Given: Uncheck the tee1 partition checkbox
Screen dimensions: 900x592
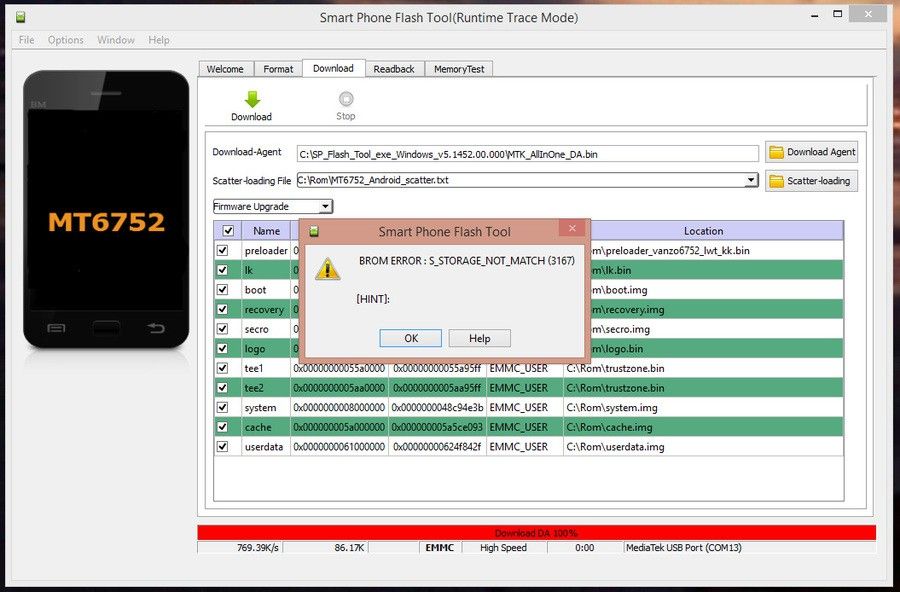Looking at the screenshot, I should (x=222, y=368).
